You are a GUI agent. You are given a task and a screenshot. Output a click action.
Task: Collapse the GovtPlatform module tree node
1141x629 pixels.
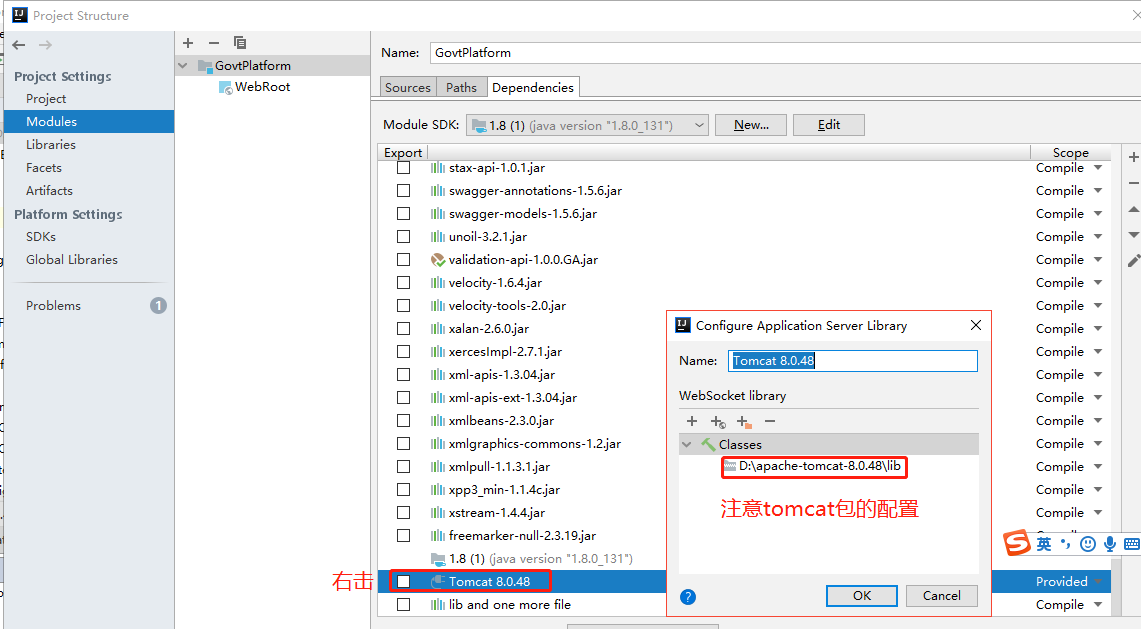point(183,66)
